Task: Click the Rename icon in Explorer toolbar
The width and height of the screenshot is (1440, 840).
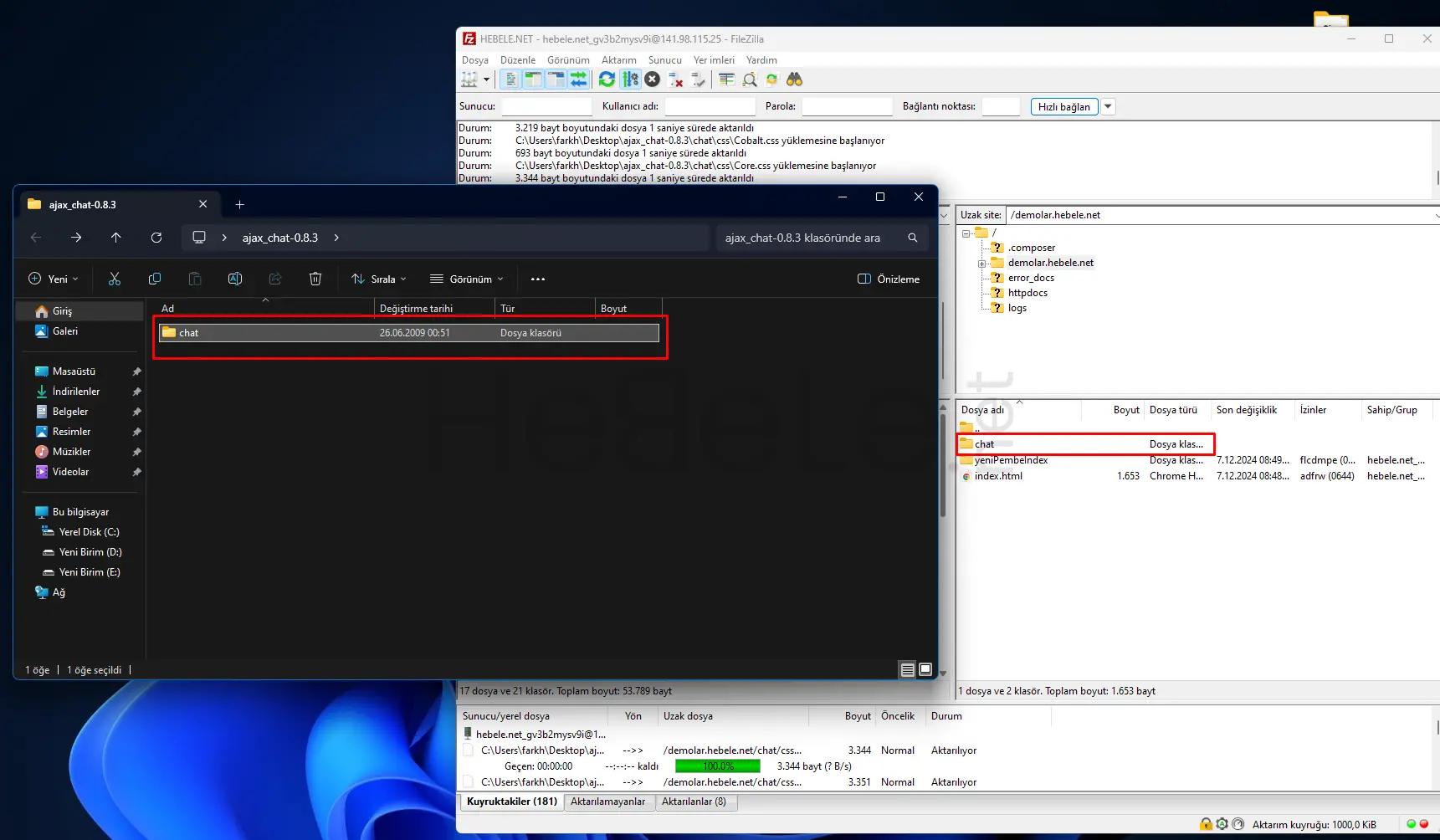Action: point(235,279)
